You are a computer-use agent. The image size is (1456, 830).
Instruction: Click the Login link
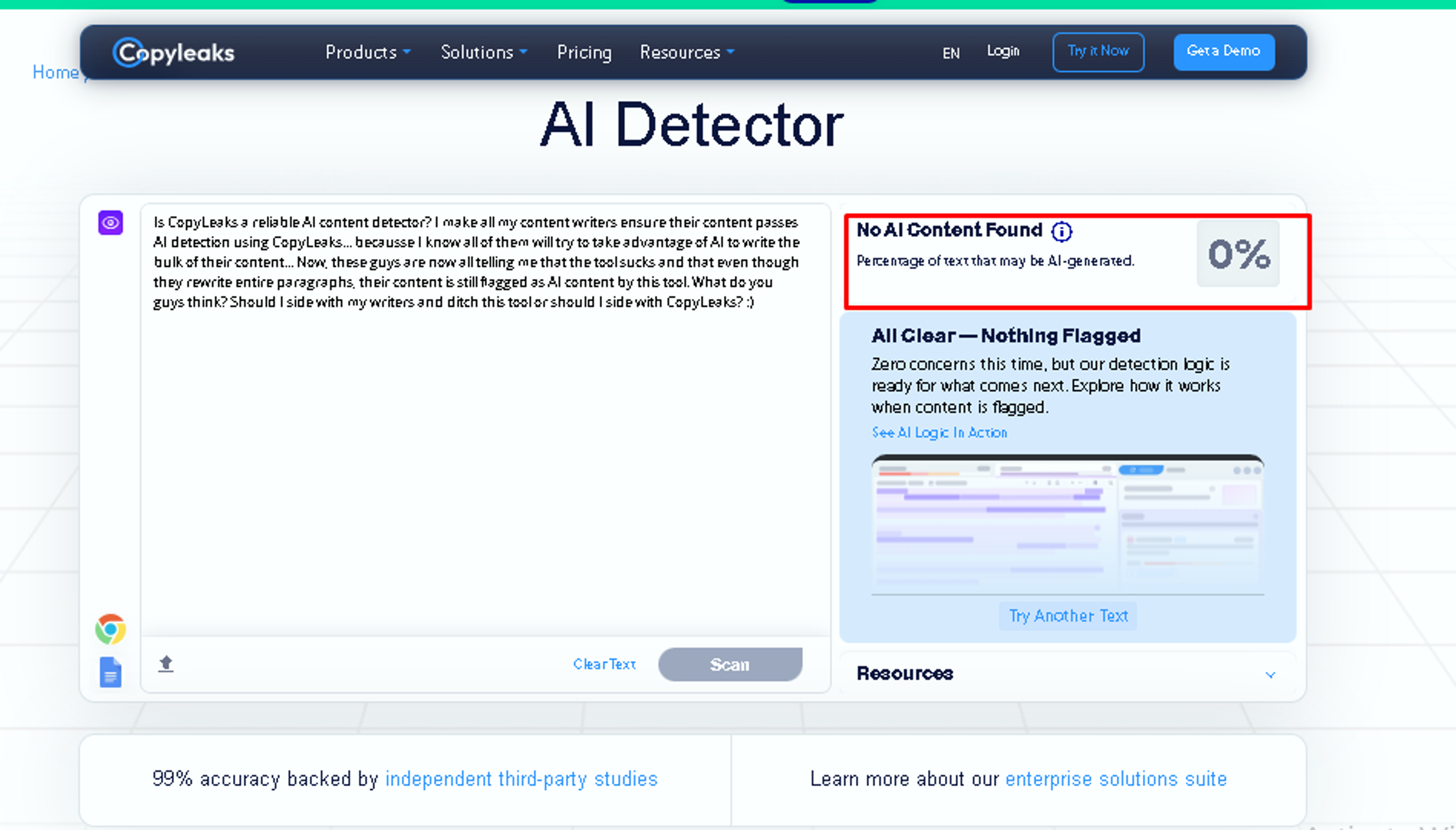point(1003,51)
